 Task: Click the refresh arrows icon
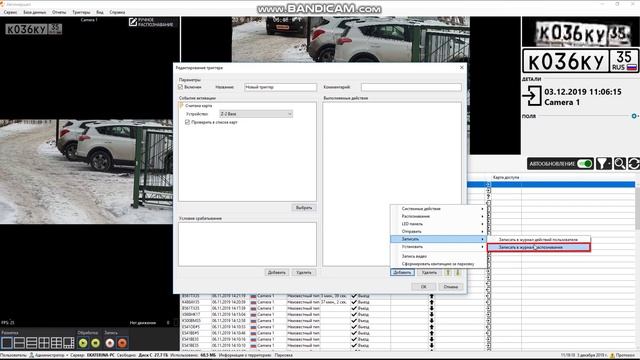(633, 164)
